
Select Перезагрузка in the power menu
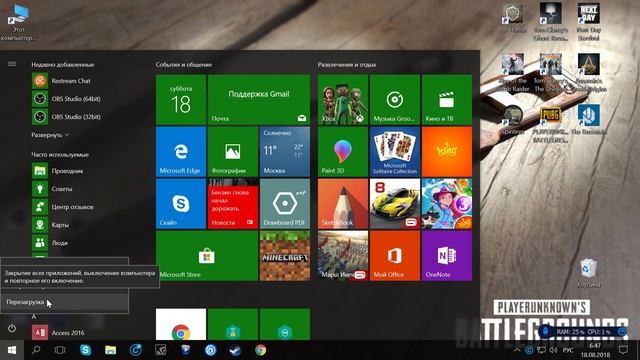click(64, 302)
